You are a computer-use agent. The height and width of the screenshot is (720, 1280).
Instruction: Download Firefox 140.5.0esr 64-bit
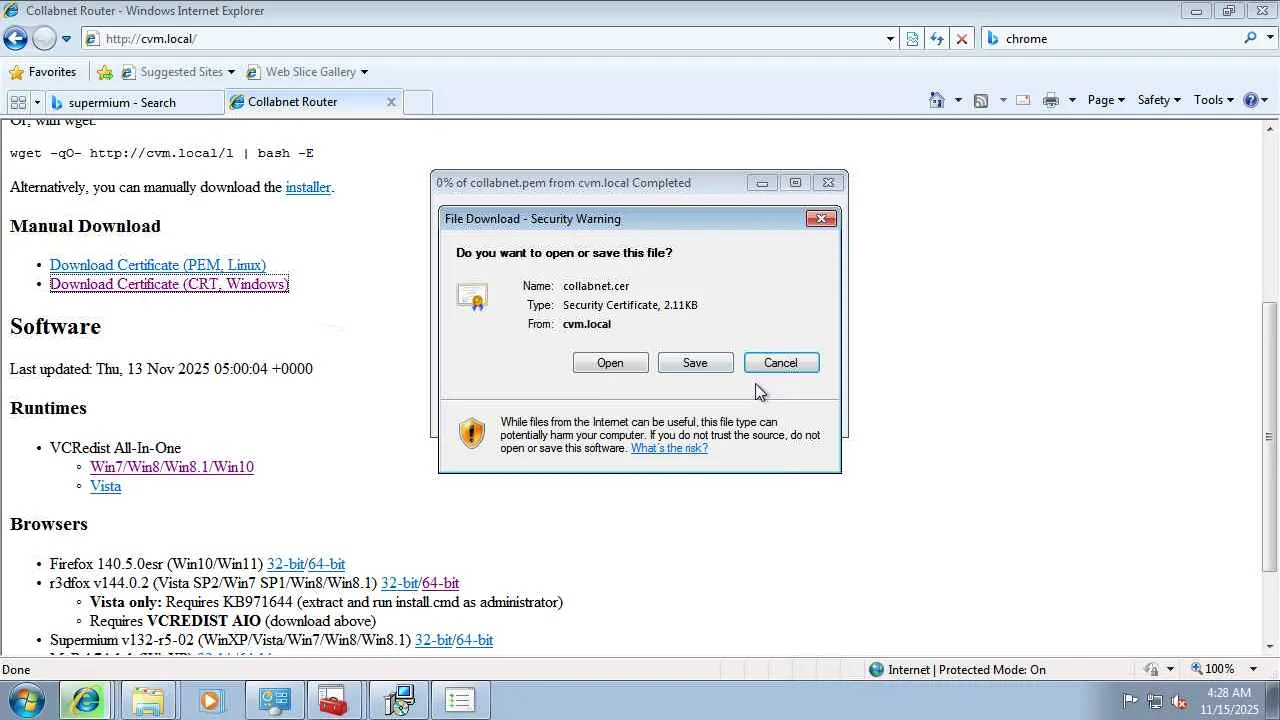point(326,564)
